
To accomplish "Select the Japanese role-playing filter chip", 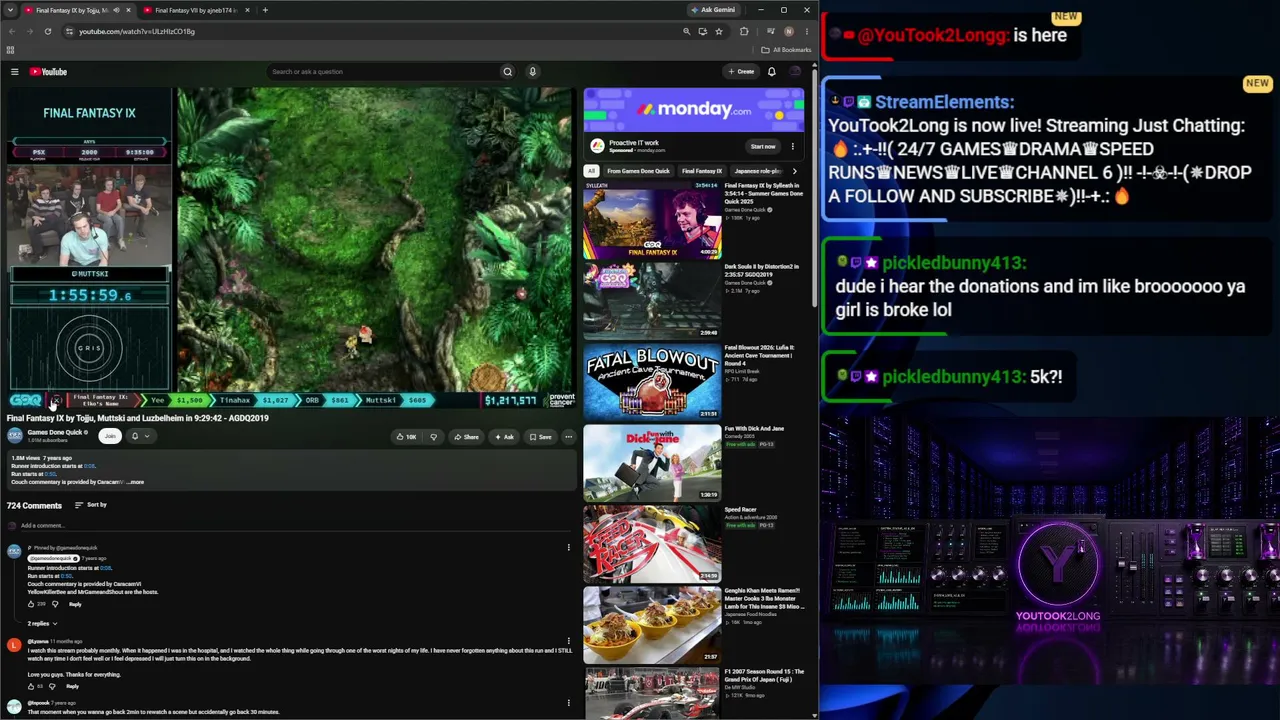I will (x=757, y=171).
